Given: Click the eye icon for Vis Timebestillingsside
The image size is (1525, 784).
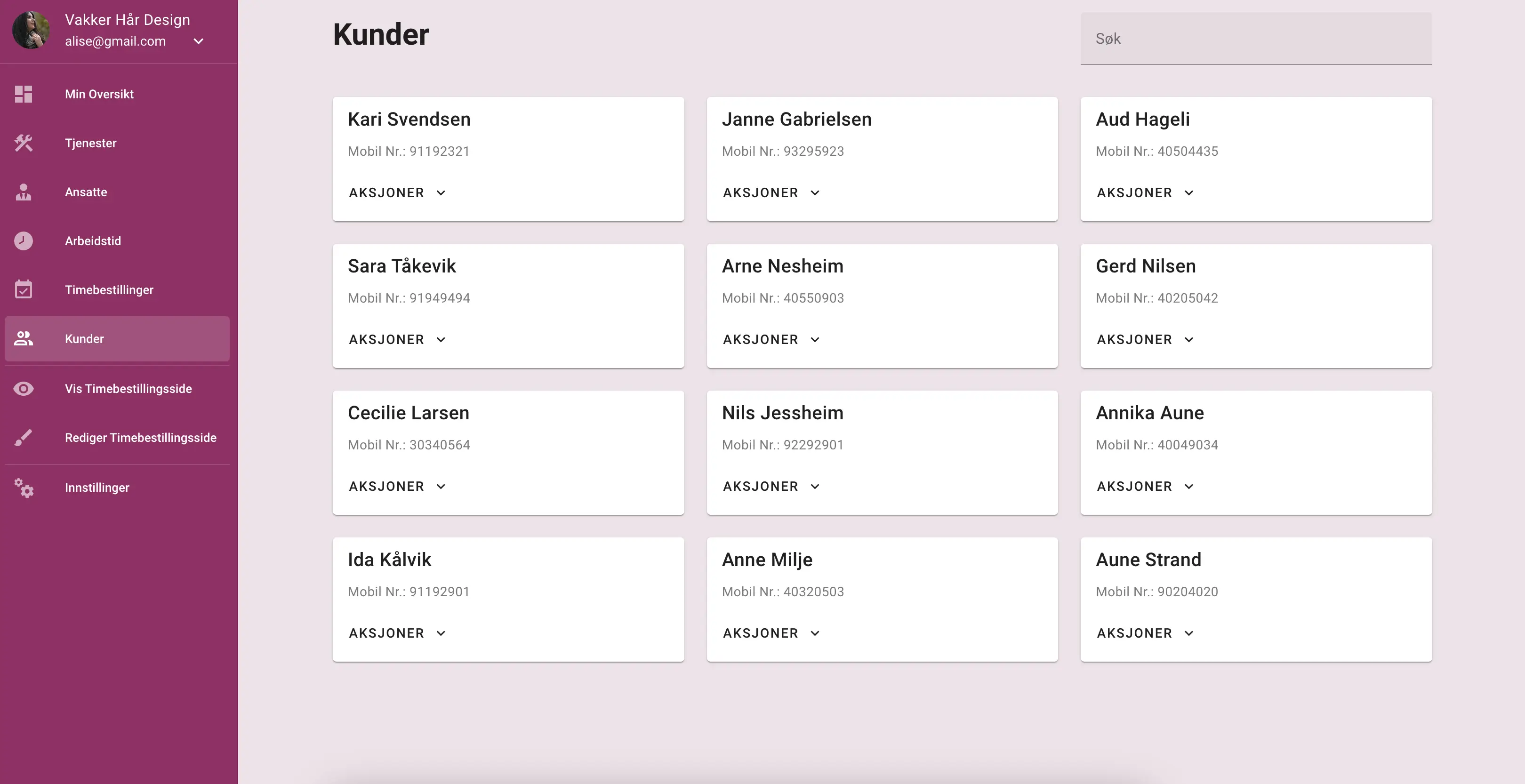Looking at the screenshot, I should coord(24,389).
